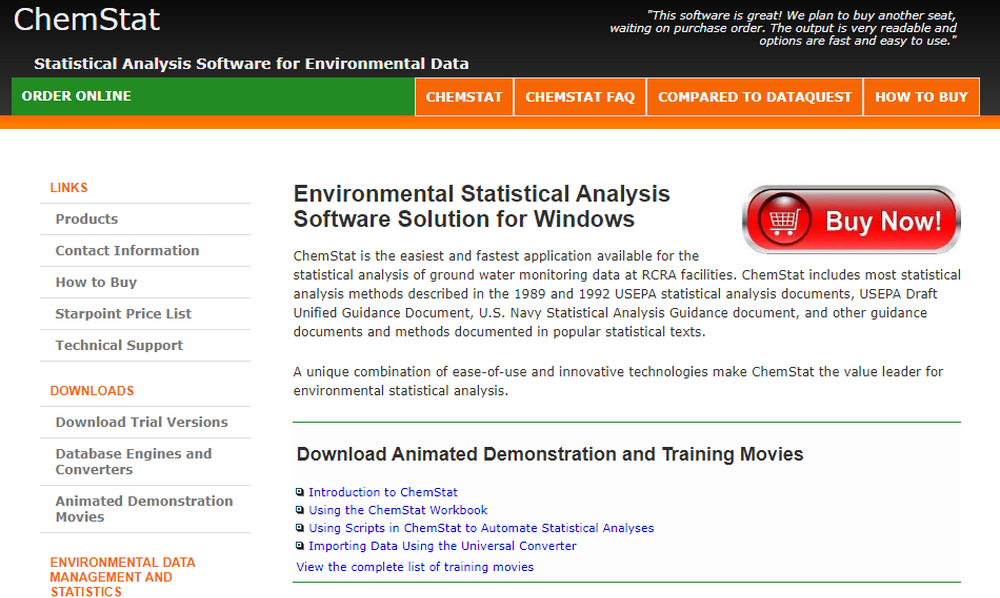Image resolution: width=1000 pixels, height=598 pixels.
Task: Open Starpoint Price List link
Action: (x=123, y=314)
